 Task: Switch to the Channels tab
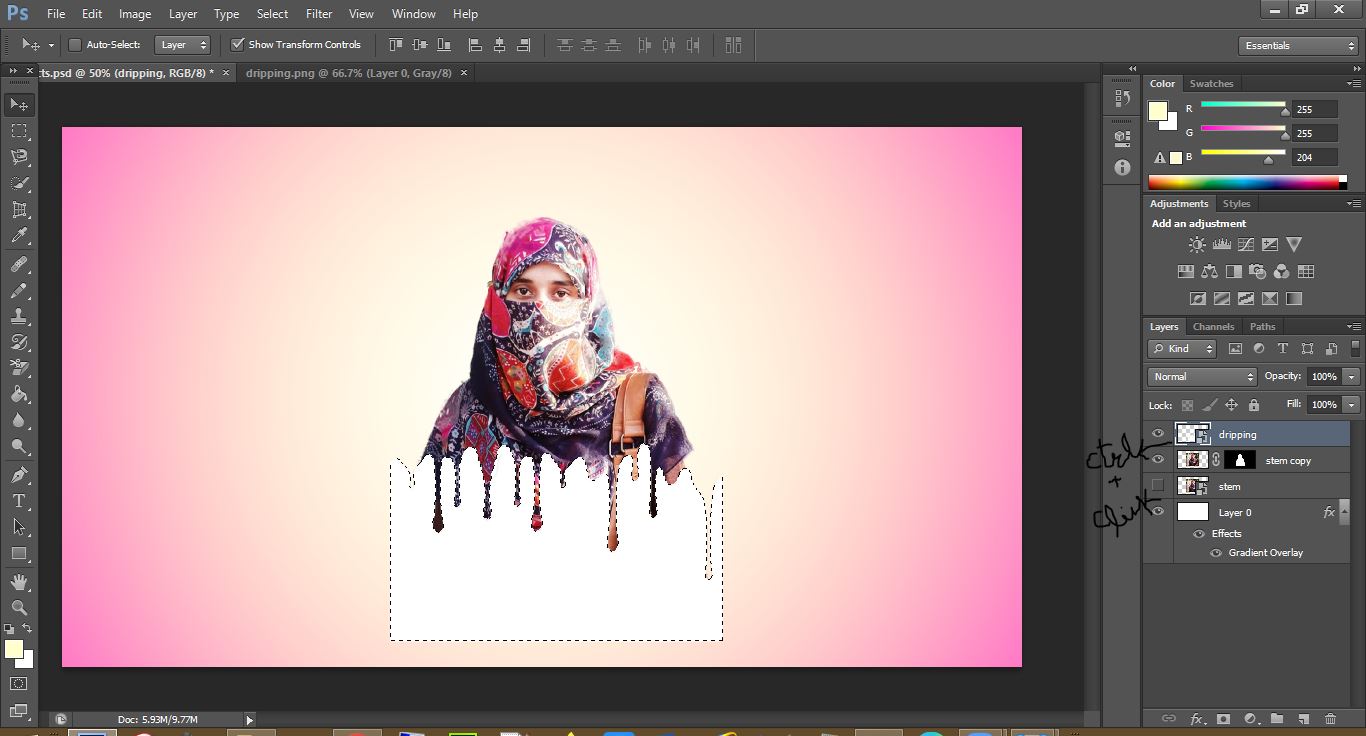point(1213,327)
